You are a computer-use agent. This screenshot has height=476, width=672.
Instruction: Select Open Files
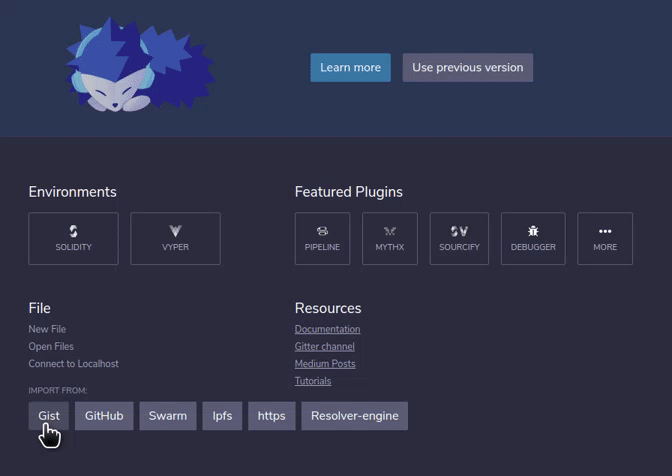click(51, 346)
